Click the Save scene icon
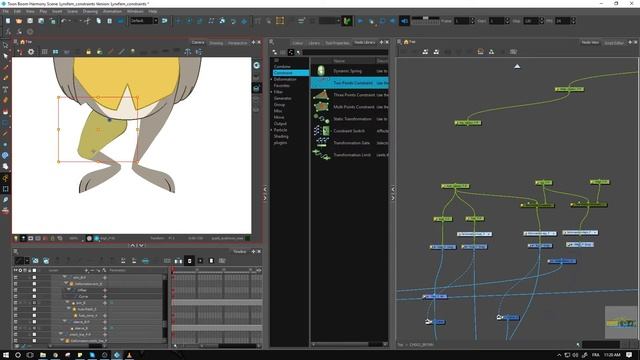The height and width of the screenshot is (360, 640). point(30,21)
